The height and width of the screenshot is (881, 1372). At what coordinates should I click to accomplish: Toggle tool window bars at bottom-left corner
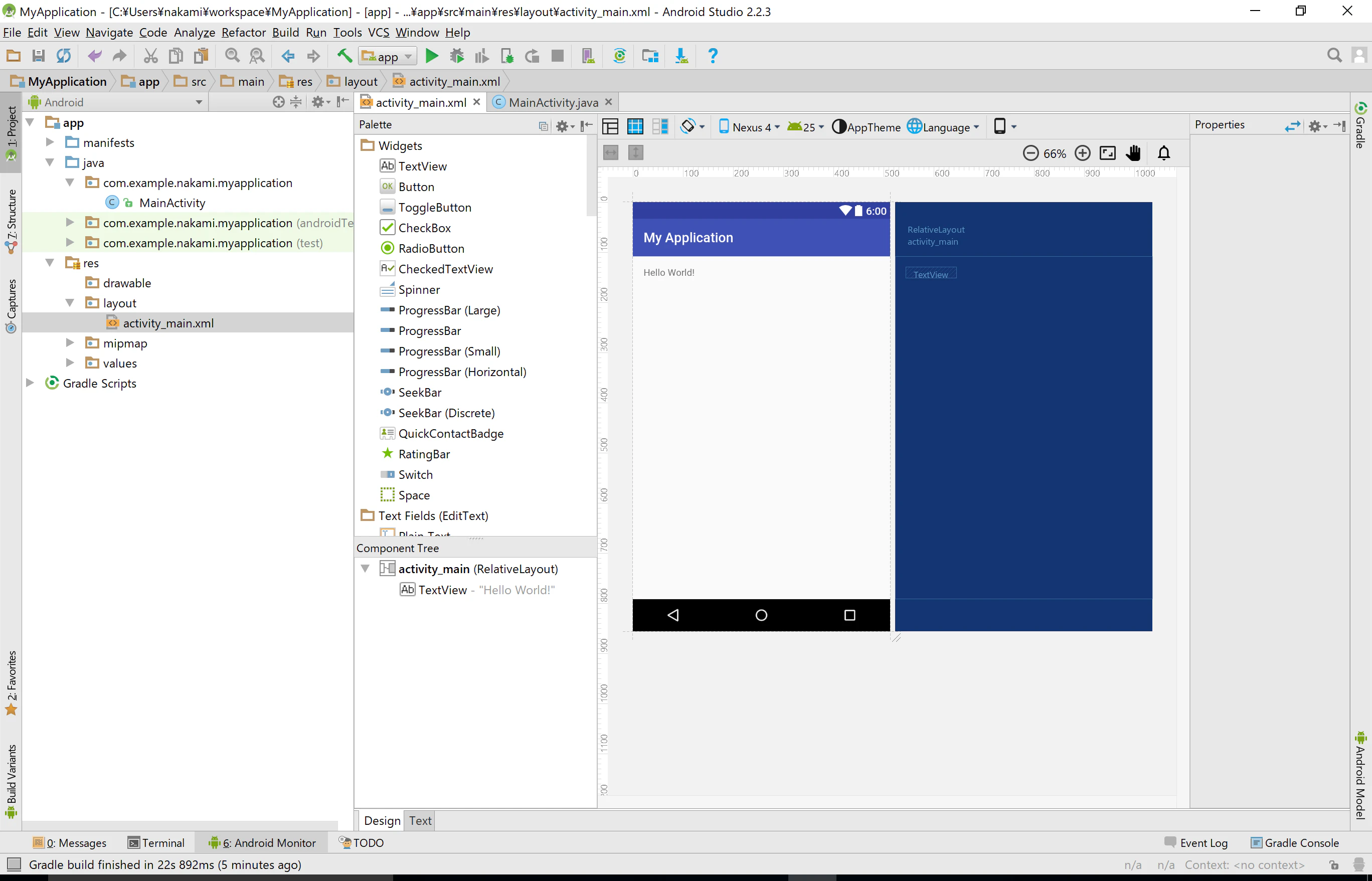pyautogui.click(x=13, y=864)
